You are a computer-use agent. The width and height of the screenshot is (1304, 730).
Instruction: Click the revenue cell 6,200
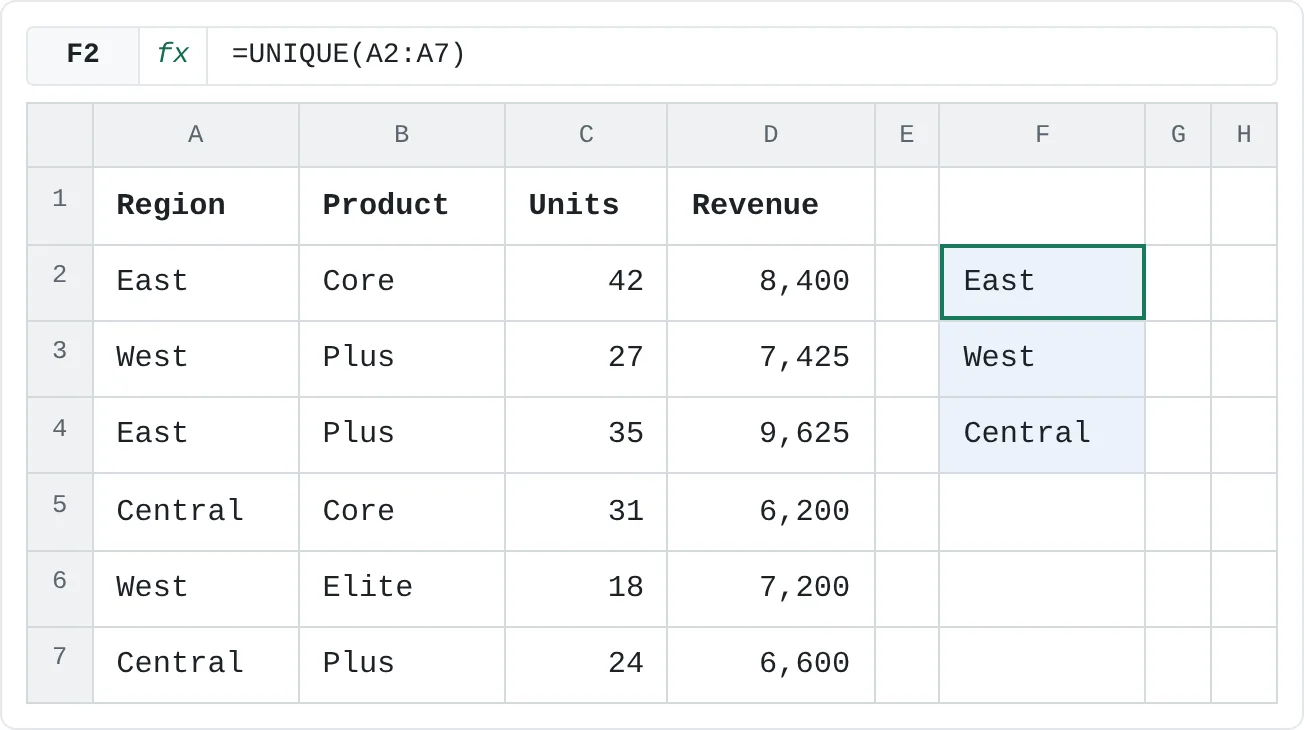tap(771, 512)
